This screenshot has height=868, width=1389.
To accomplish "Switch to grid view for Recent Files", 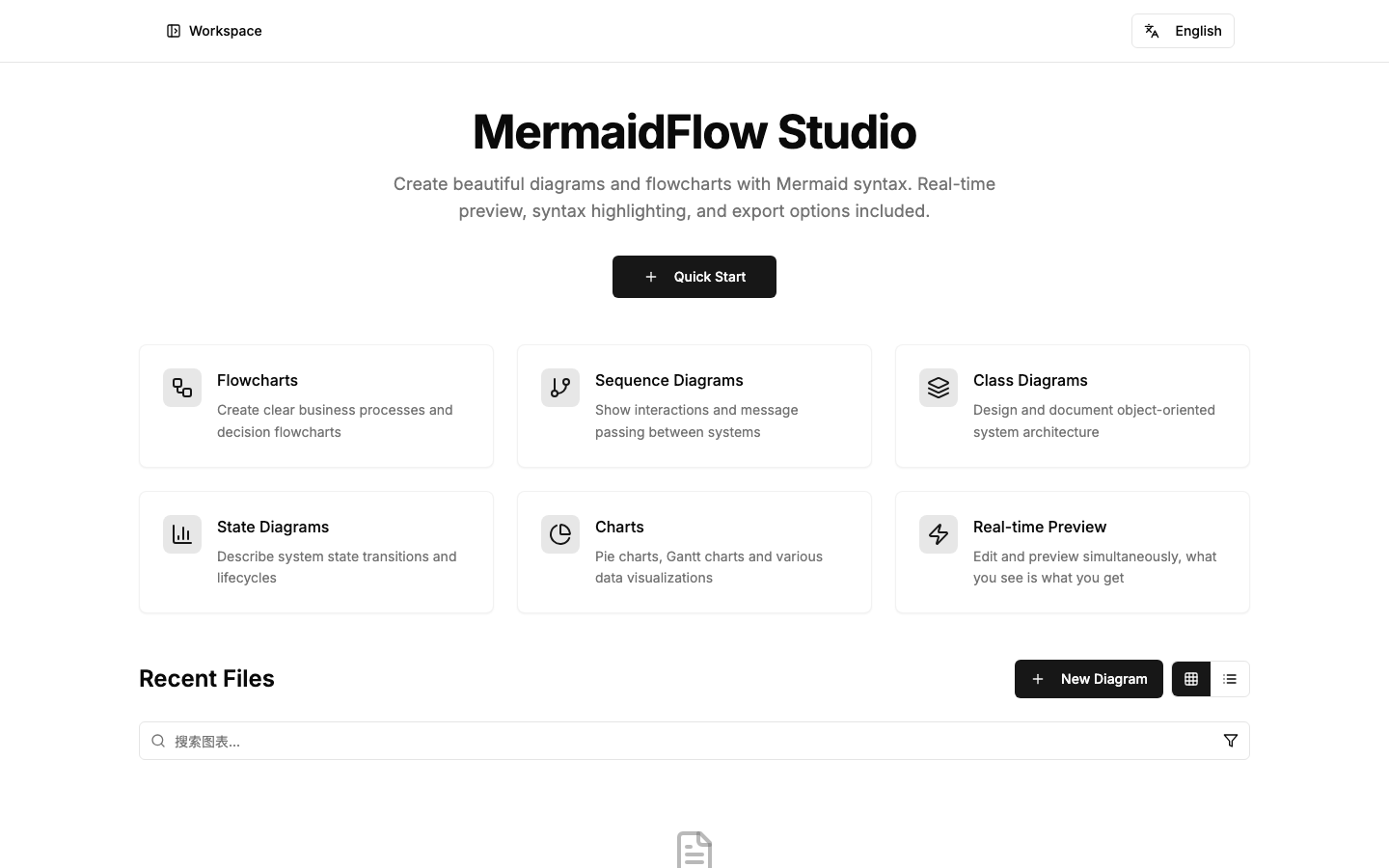I will click(x=1190, y=679).
